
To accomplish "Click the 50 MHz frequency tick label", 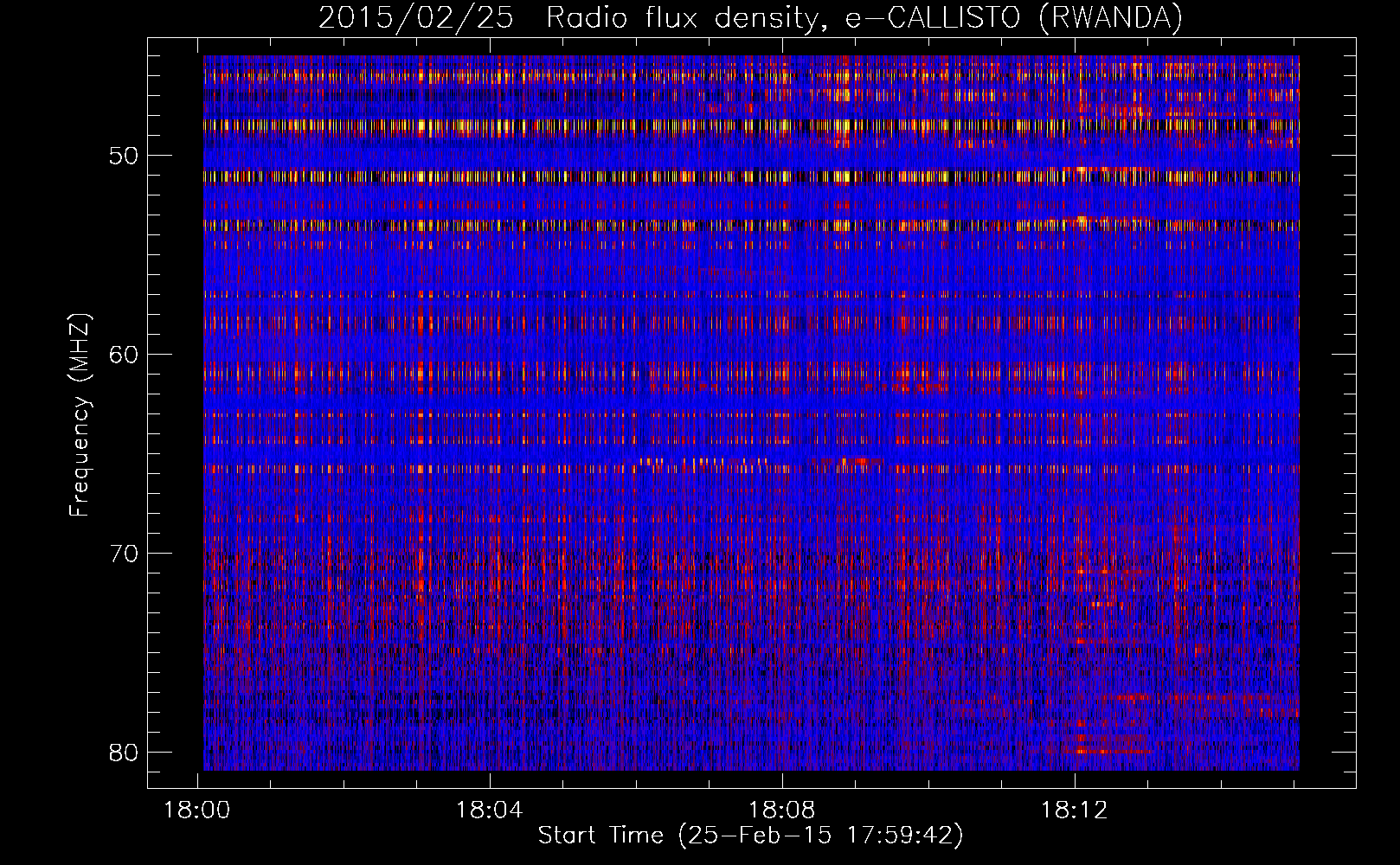I will click(125, 156).
